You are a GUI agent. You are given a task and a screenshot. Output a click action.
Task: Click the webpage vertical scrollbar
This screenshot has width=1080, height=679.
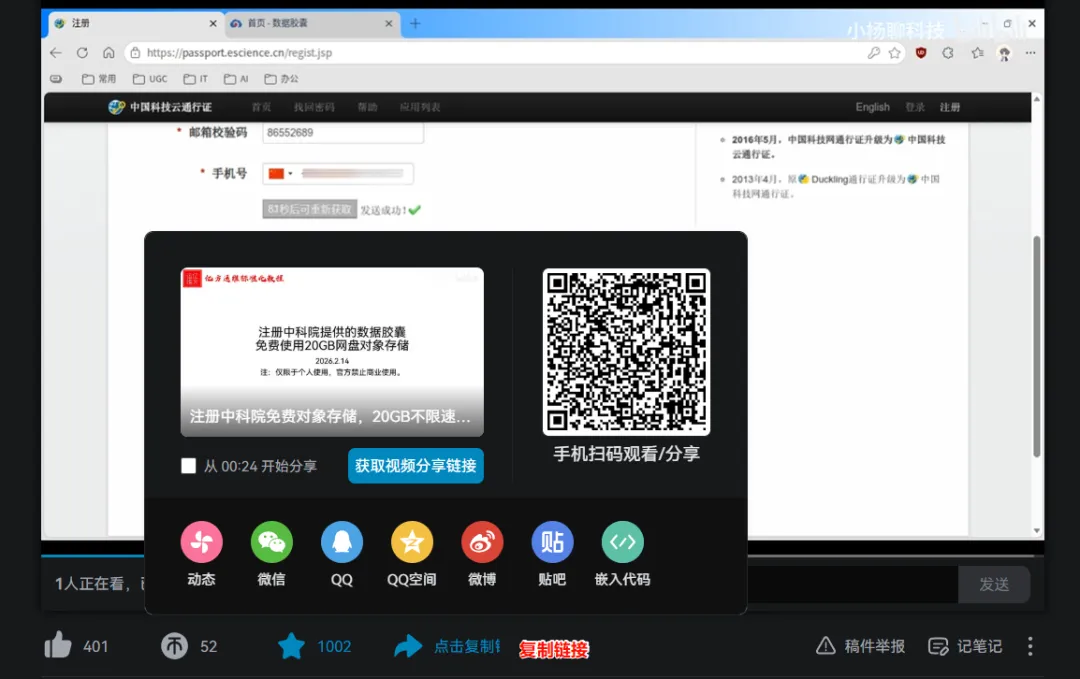click(x=1037, y=344)
